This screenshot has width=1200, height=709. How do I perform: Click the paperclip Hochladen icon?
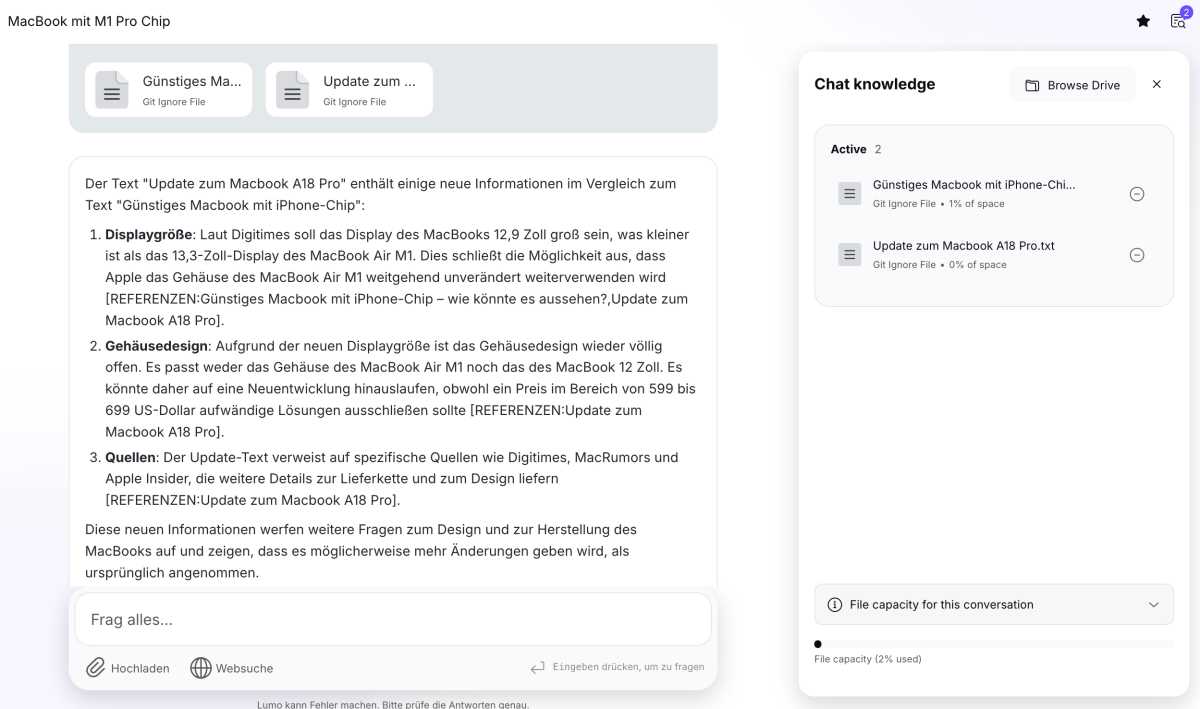point(96,668)
